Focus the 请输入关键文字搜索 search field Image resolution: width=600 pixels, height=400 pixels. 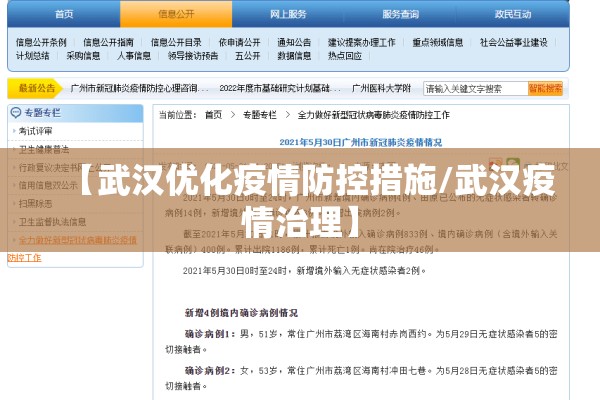[475, 89]
